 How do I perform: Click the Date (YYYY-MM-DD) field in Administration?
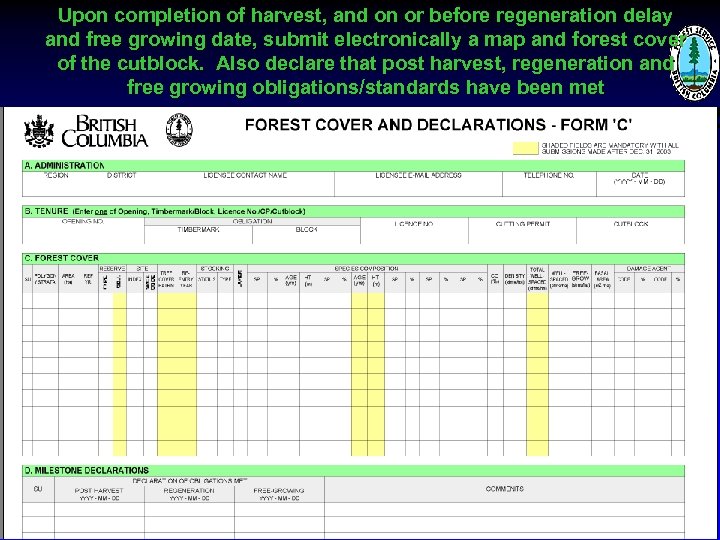pyautogui.click(x=640, y=184)
